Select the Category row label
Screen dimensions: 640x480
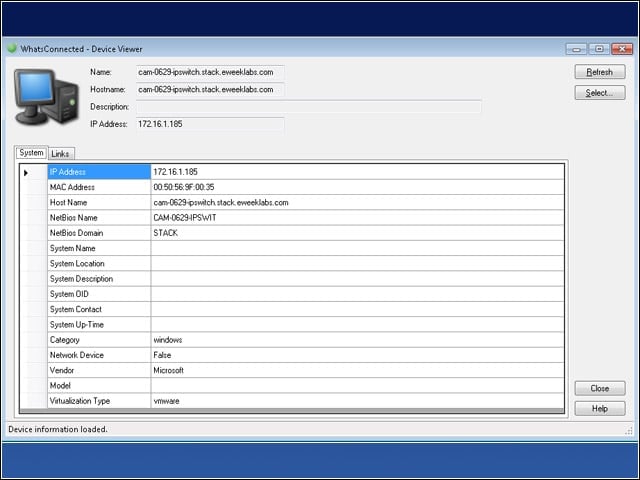[x=99, y=340]
